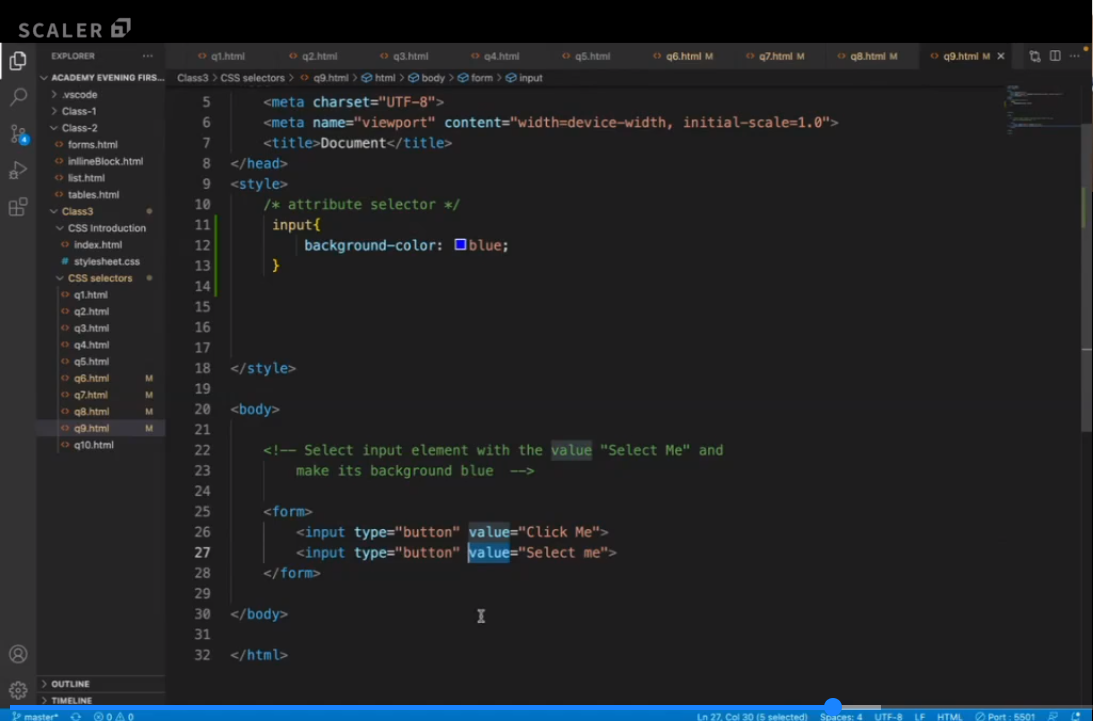Click the master branch in status bar
This screenshot has height=721, width=1093.
[x=36, y=716]
